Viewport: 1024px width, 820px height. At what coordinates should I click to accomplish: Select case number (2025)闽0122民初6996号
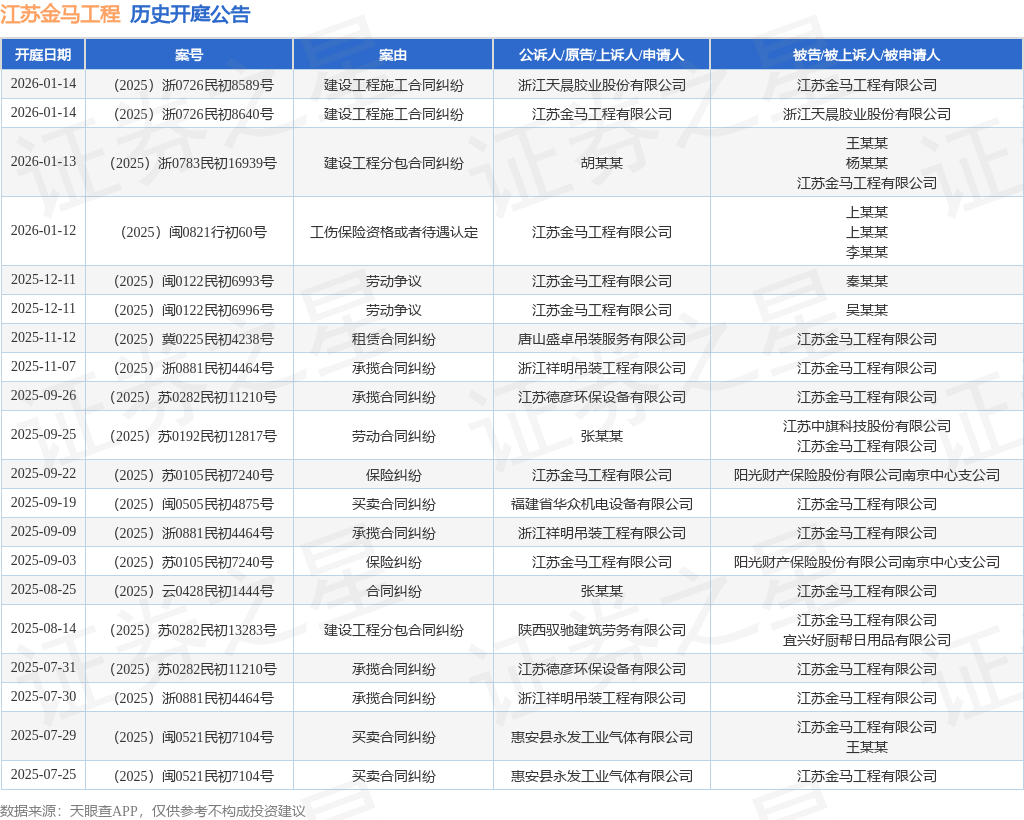[193, 310]
